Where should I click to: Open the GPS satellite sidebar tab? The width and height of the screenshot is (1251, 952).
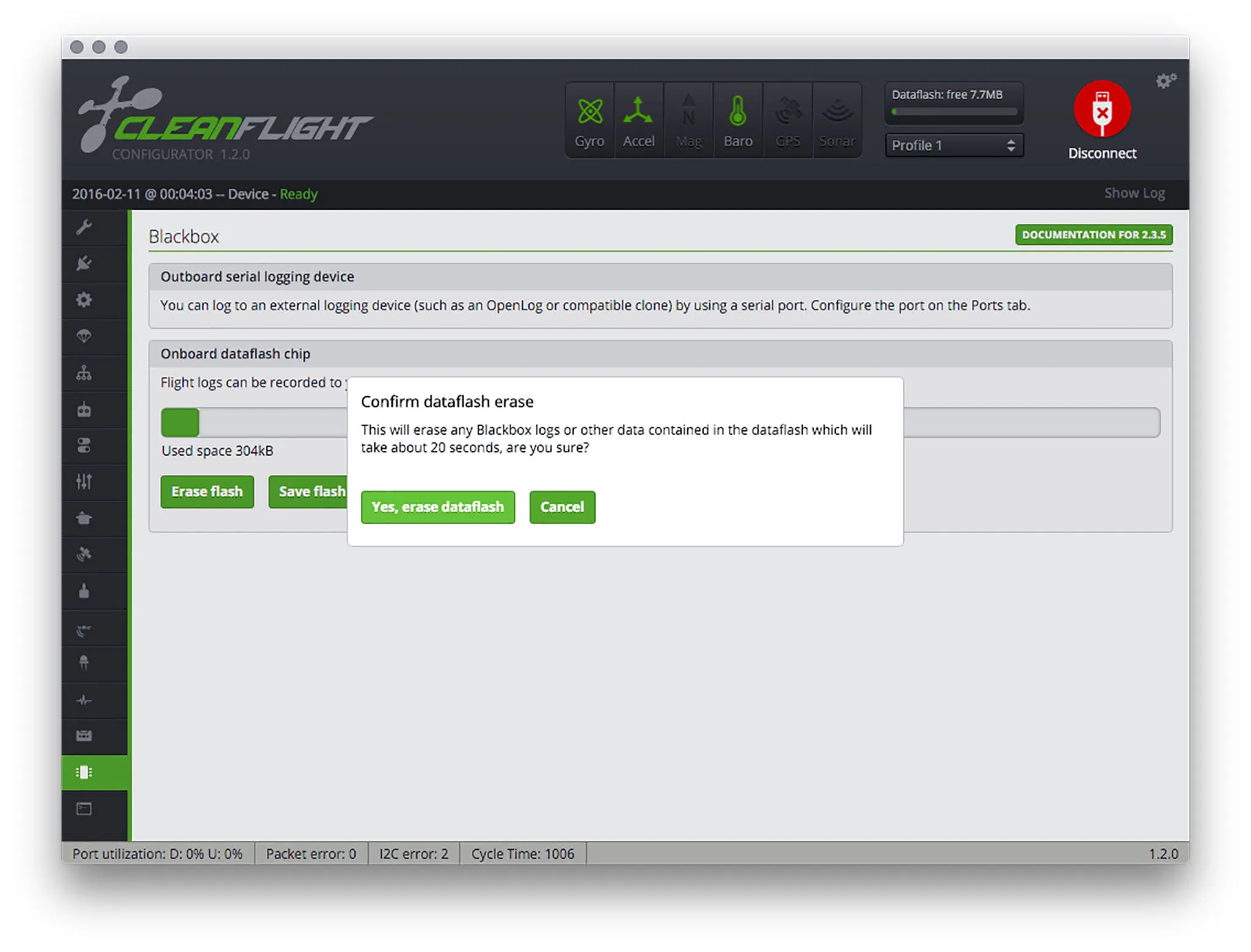click(84, 554)
